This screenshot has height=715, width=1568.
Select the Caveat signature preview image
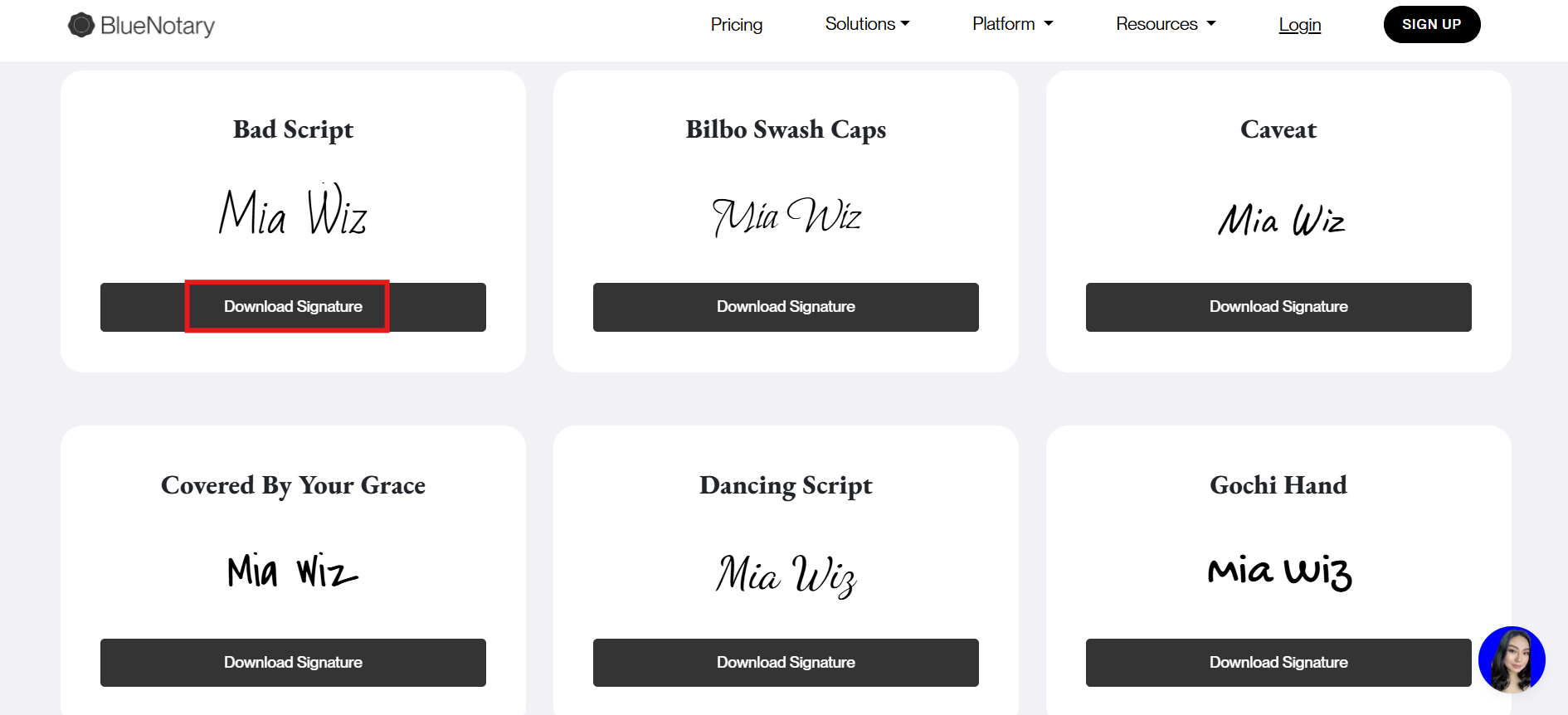pyautogui.click(x=1280, y=220)
